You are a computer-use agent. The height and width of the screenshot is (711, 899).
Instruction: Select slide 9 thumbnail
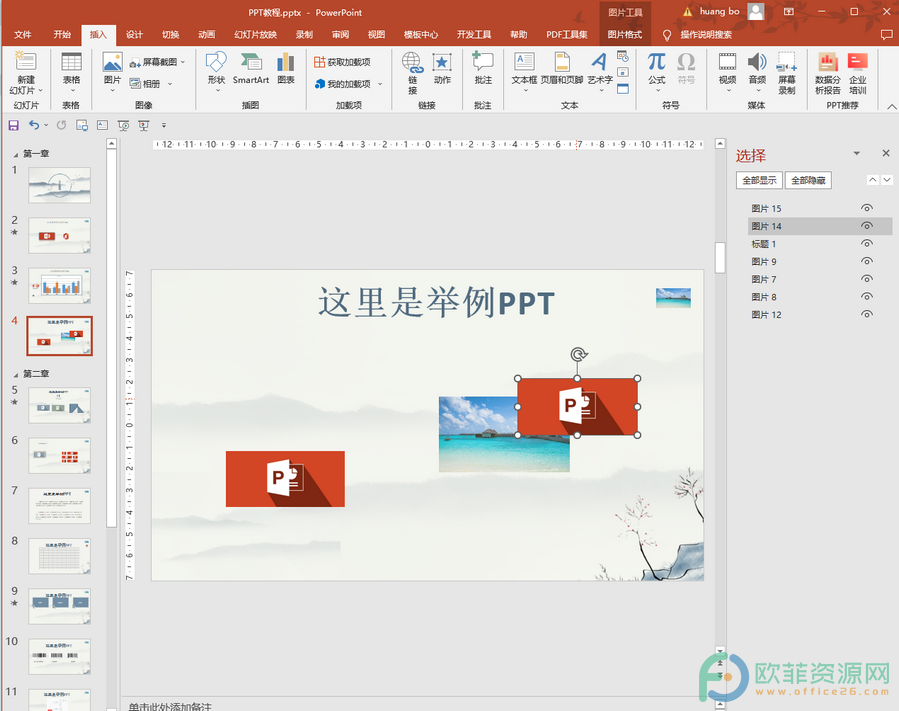pos(60,606)
